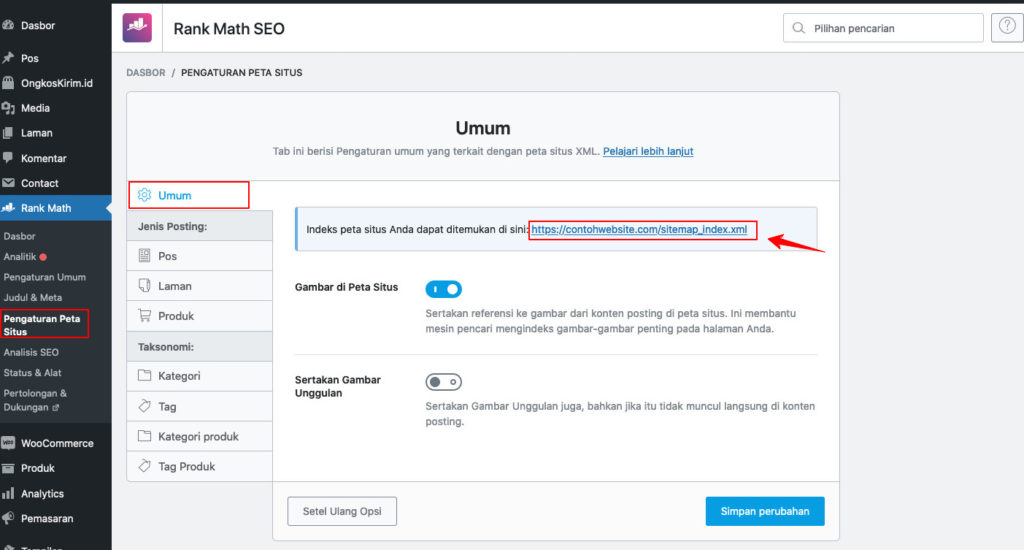Open the help question mark icon
The width and height of the screenshot is (1024, 550).
(1007, 27)
